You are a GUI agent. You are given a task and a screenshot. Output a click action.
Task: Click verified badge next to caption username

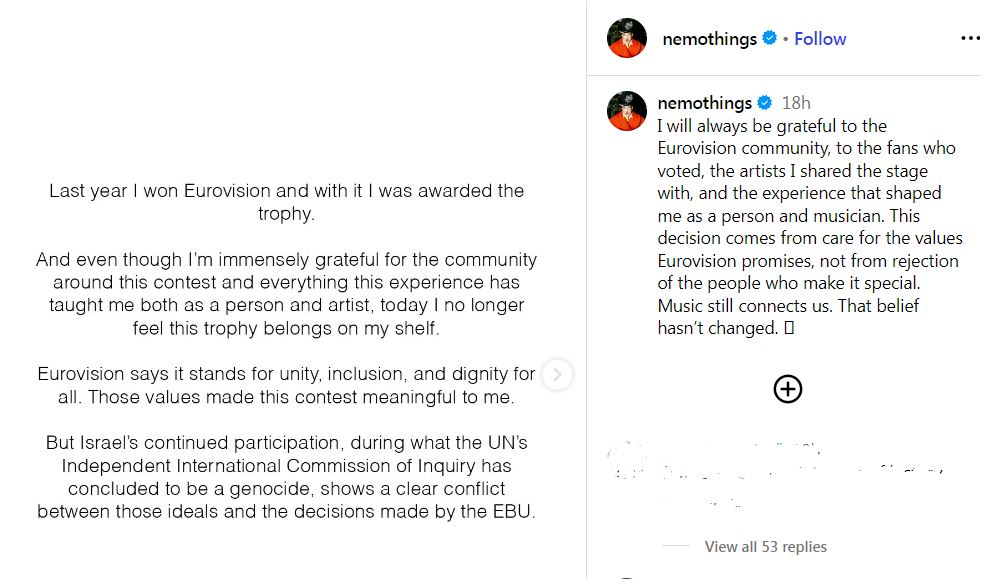point(764,103)
